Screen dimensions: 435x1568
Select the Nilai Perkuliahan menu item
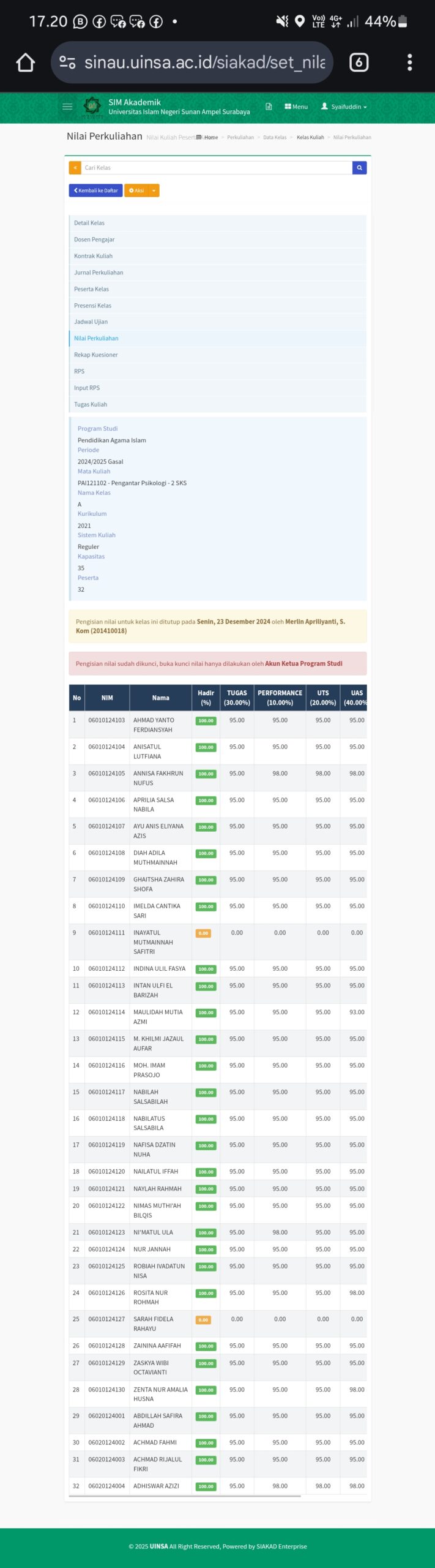point(218,338)
